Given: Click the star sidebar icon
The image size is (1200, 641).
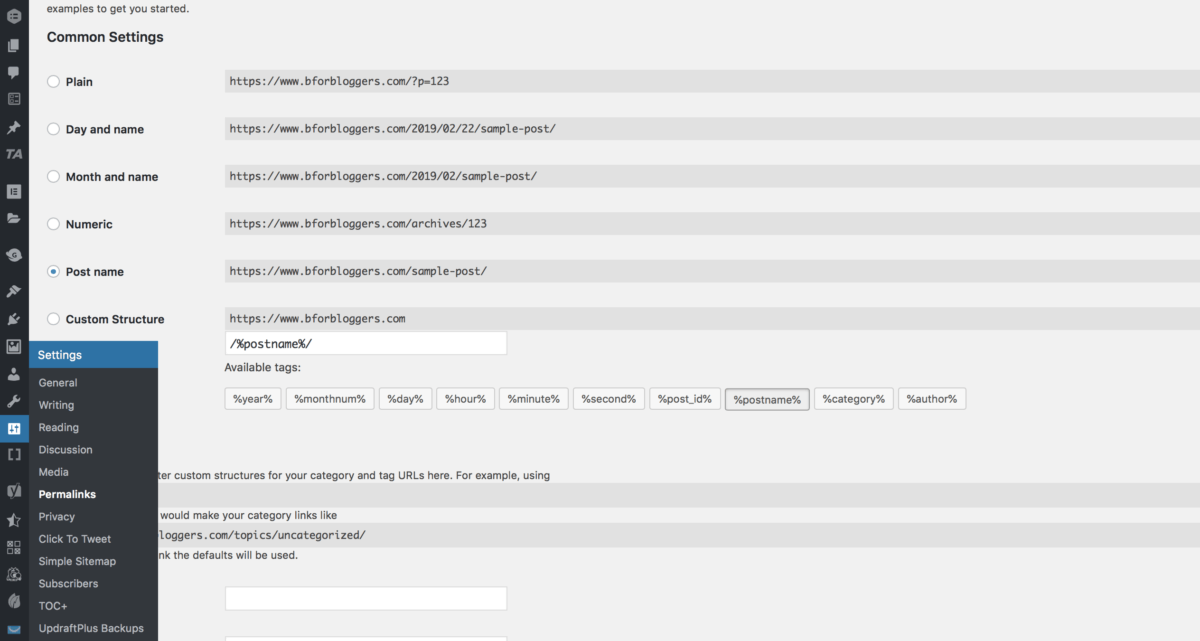Looking at the screenshot, I should (14, 520).
